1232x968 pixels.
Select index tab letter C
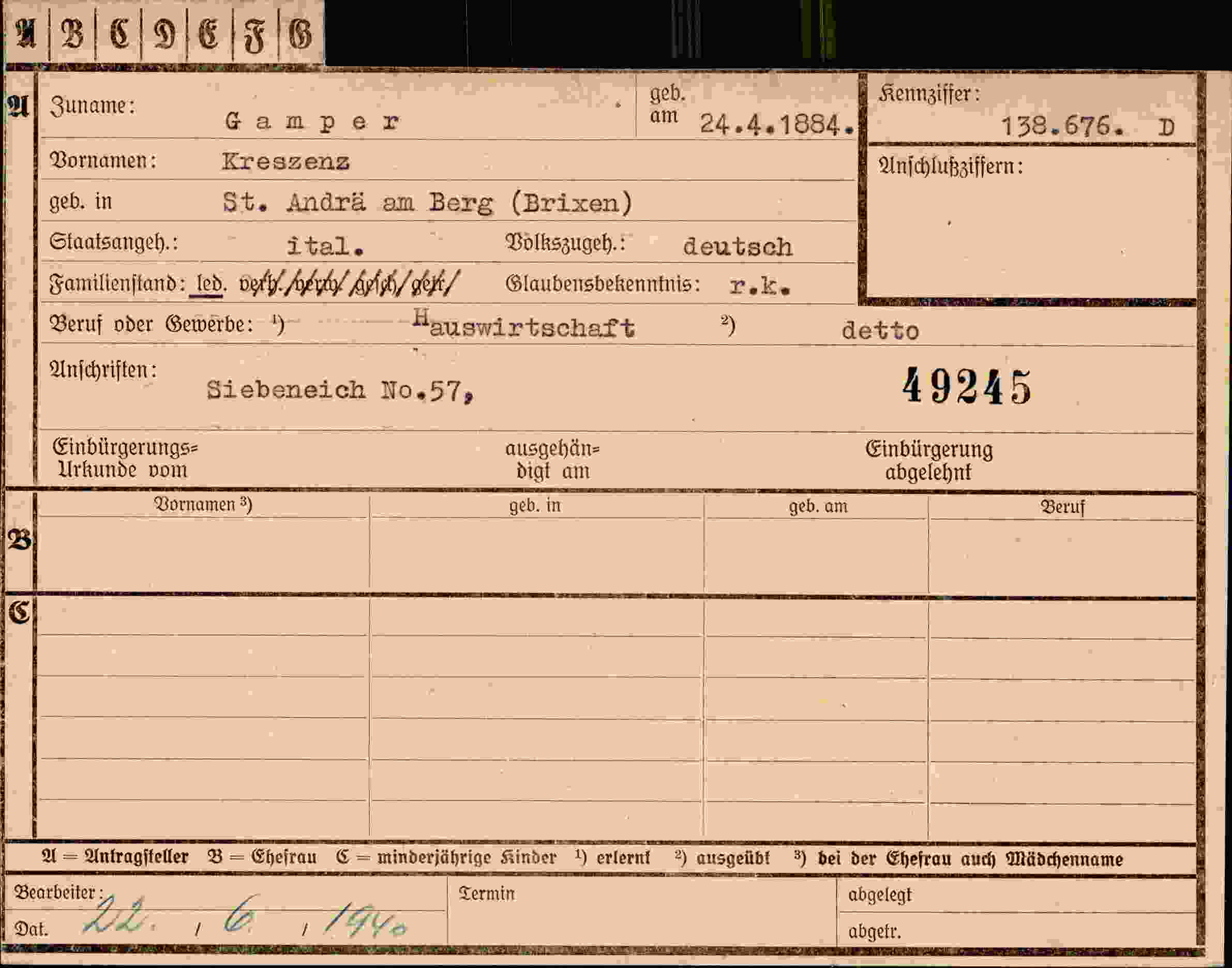(118, 34)
